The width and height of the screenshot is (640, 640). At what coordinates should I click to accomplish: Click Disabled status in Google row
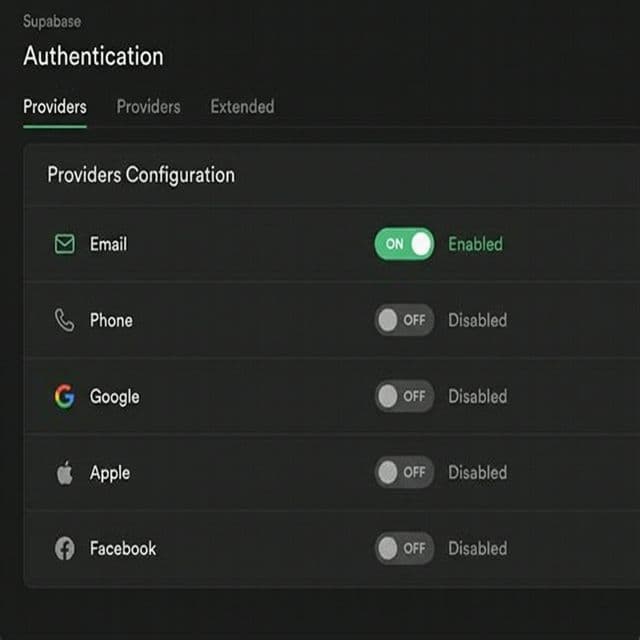478,396
